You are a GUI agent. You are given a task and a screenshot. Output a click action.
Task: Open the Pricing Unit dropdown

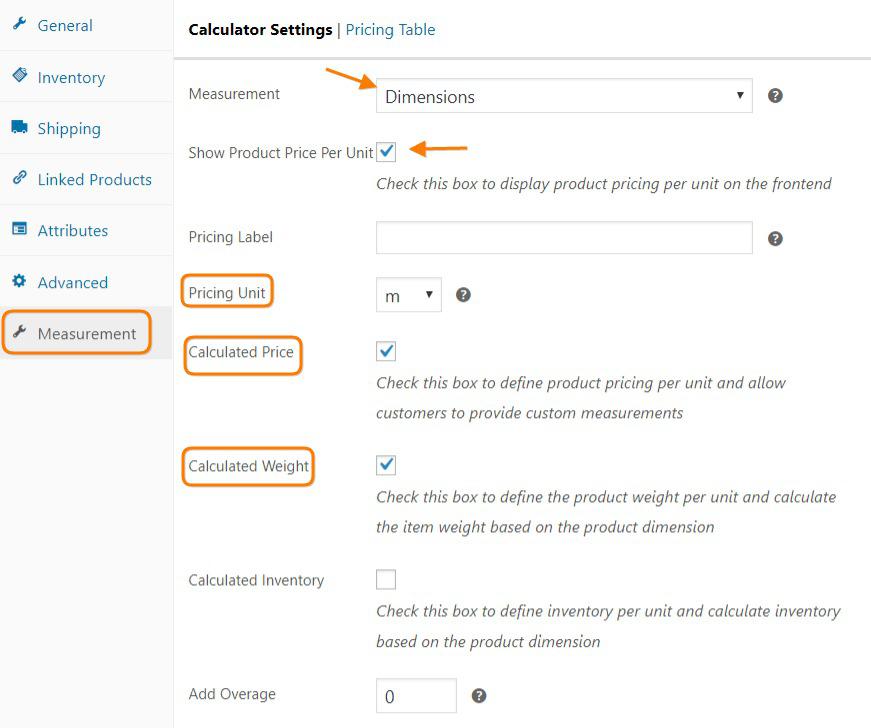(408, 295)
